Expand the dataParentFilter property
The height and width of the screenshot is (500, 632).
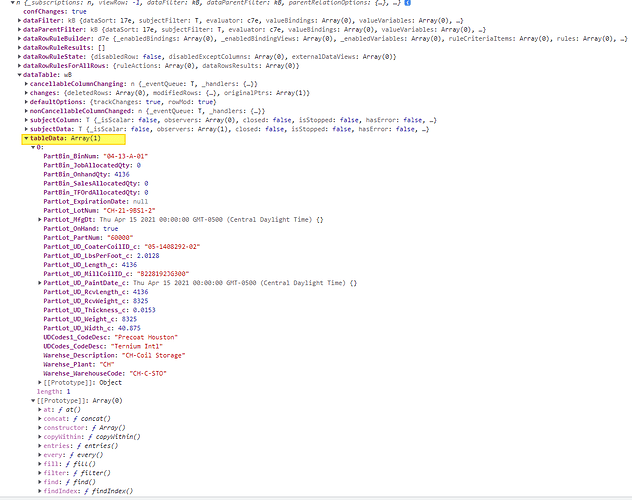click(x=19, y=29)
